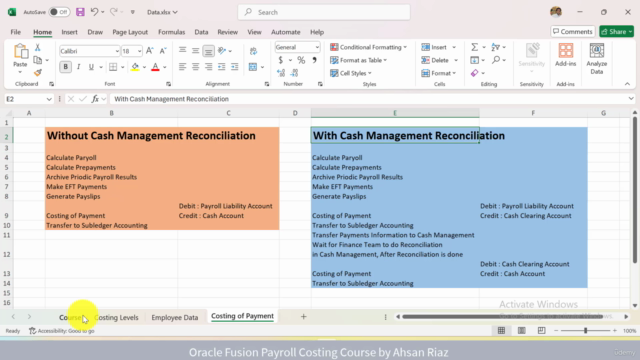Click the Cut scissors icon
Viewport: 640px width, 360px height.
[x=38, y=48]
